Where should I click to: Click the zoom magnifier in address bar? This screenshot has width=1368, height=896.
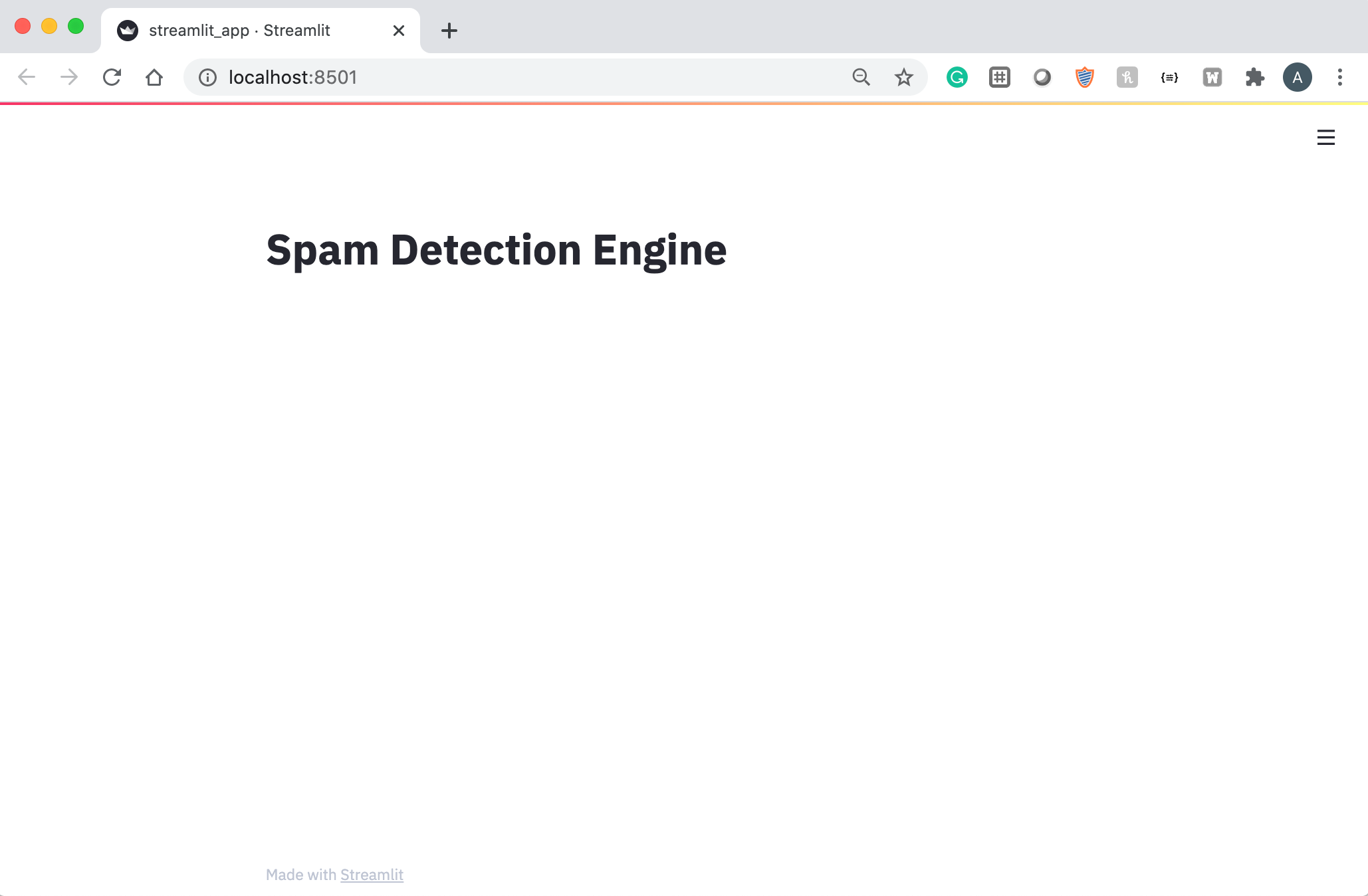tap(861, 77)
